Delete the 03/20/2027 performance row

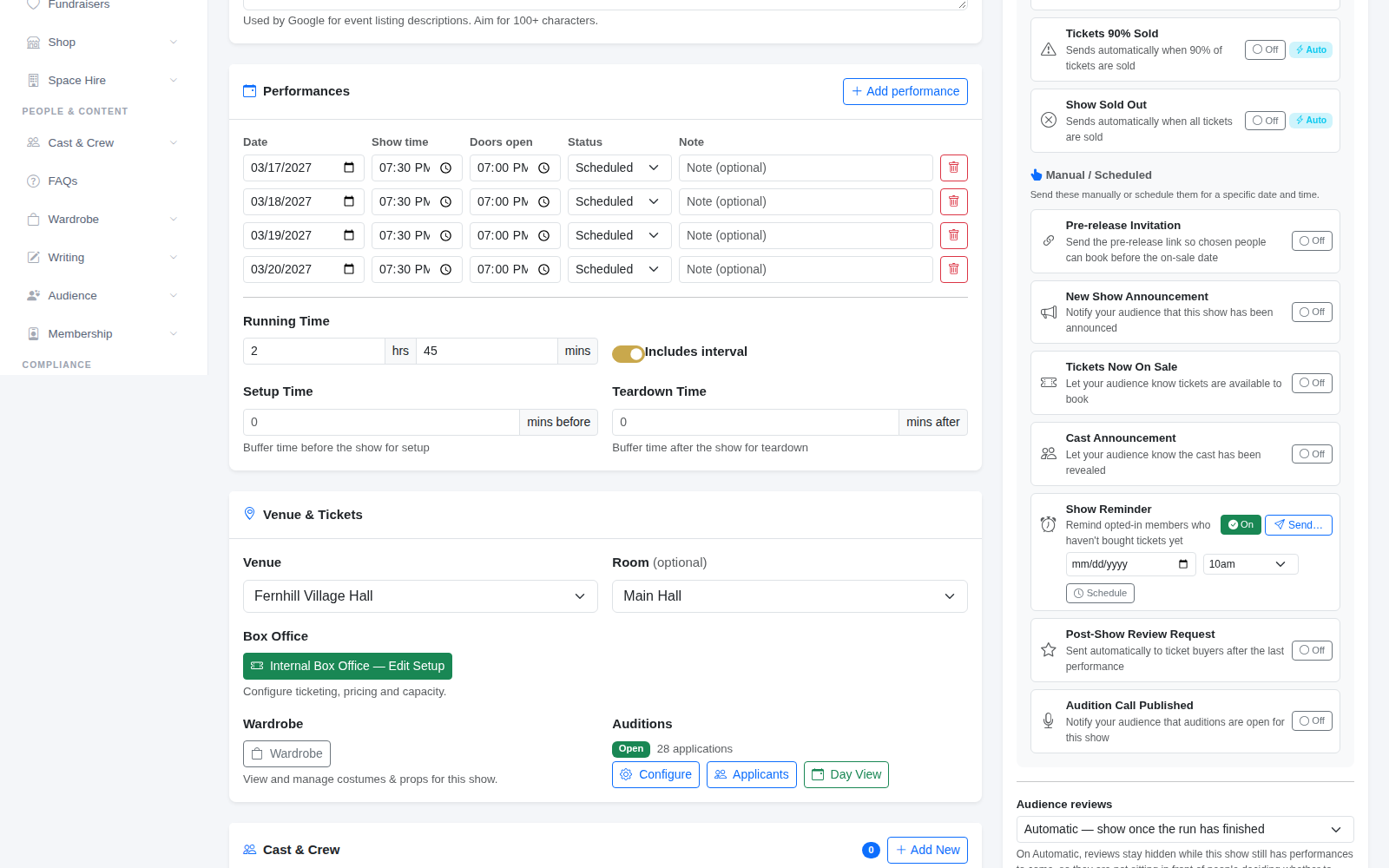pyautogui.click(x=953, y=269)
